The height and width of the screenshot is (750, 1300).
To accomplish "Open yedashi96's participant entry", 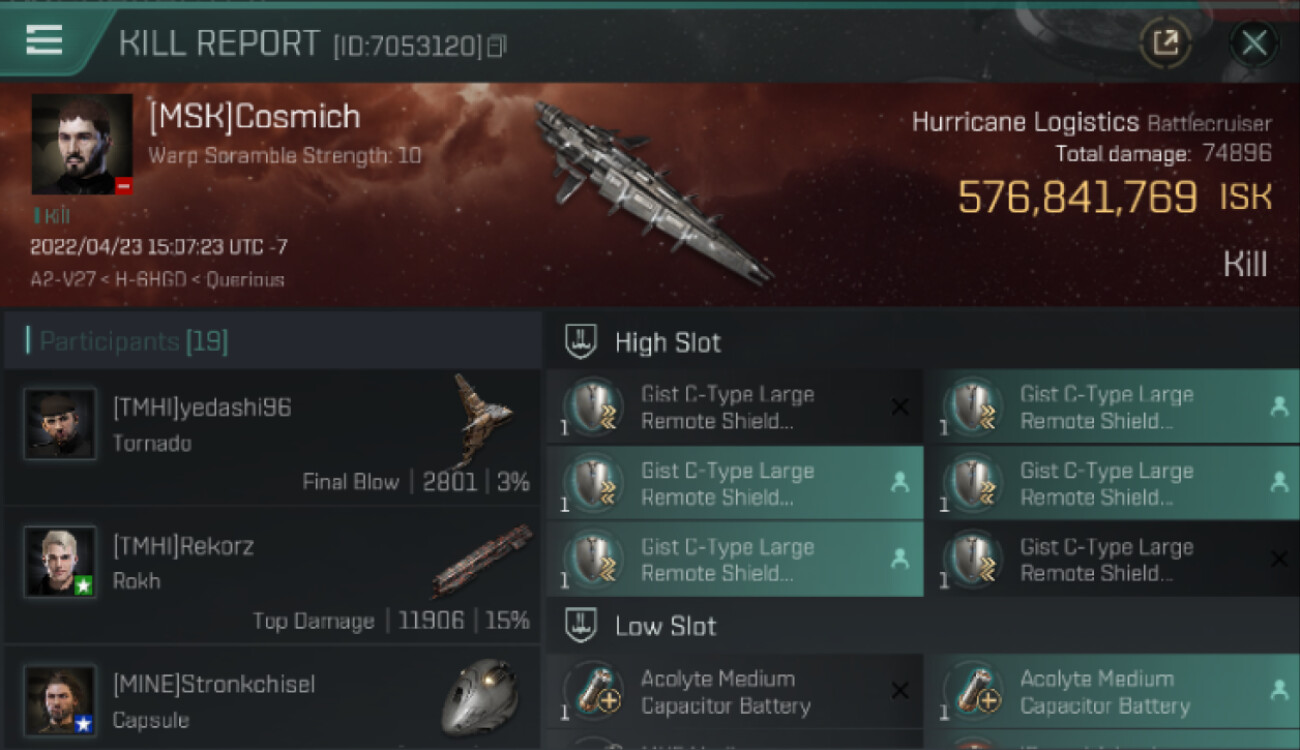I will click(x=272, y=437).
